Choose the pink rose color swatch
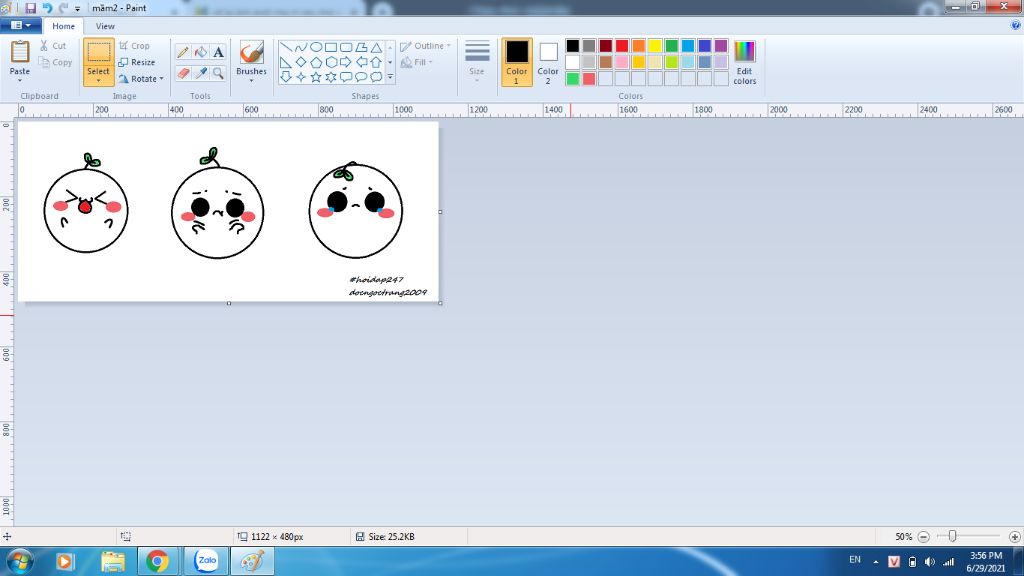Screen dimensions: 1024x576 pyautogui.click(x=622, y=62)
